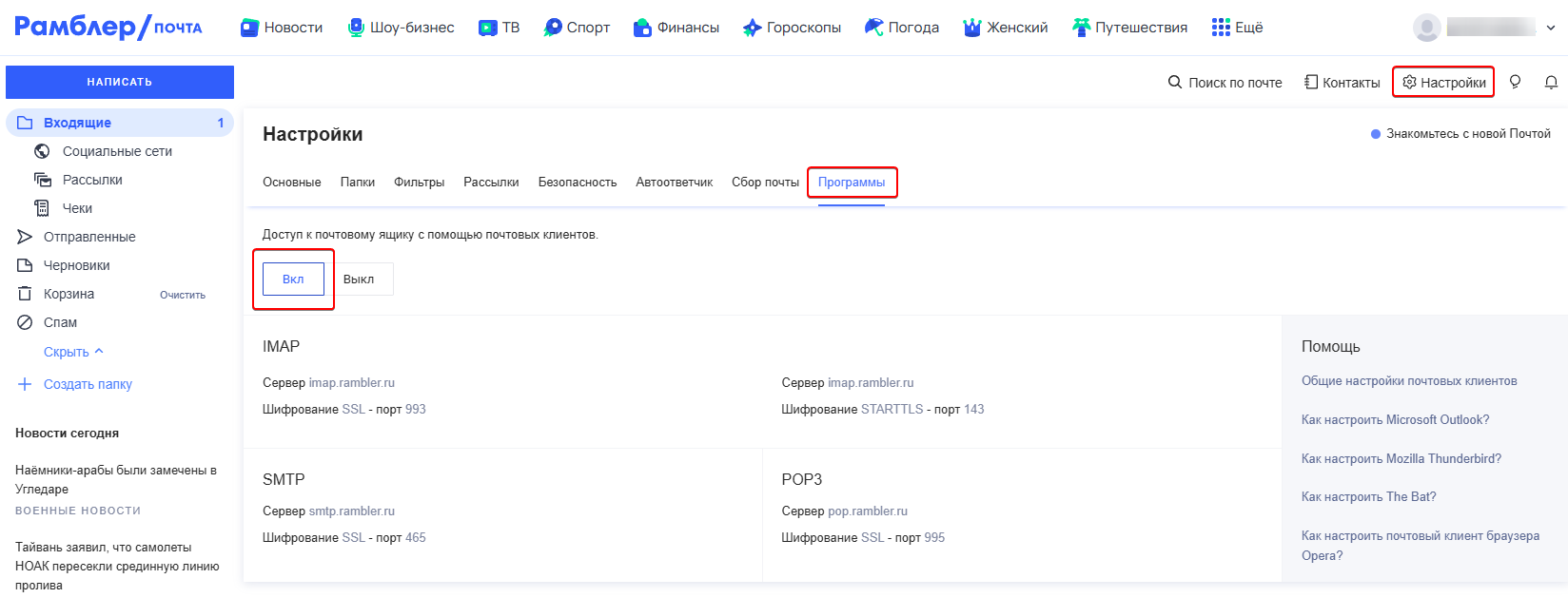Image resolution: width=1568 pixels, height=598 pixels.
Task: Select the Входящие inbox folder
Action: pyautogui.click(x=77, y=123)
